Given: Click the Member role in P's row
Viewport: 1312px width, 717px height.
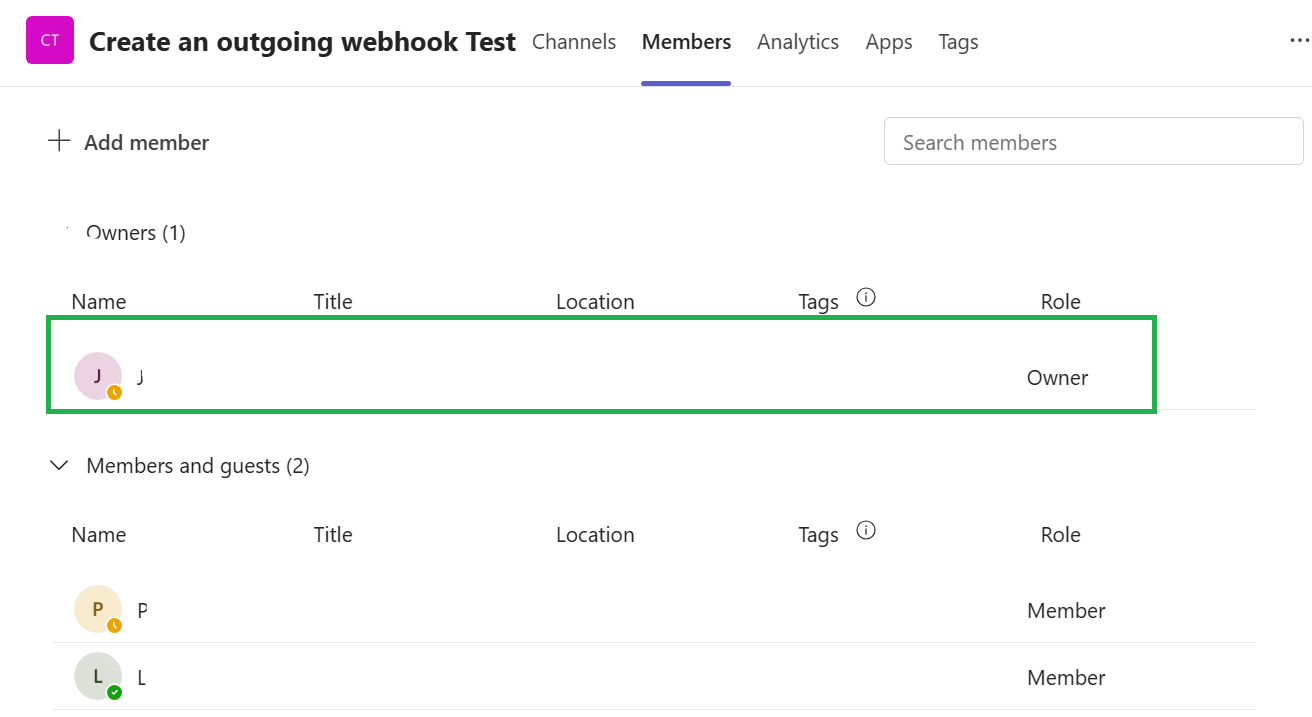Looking at the screenshot, I should pos(1066,611).
